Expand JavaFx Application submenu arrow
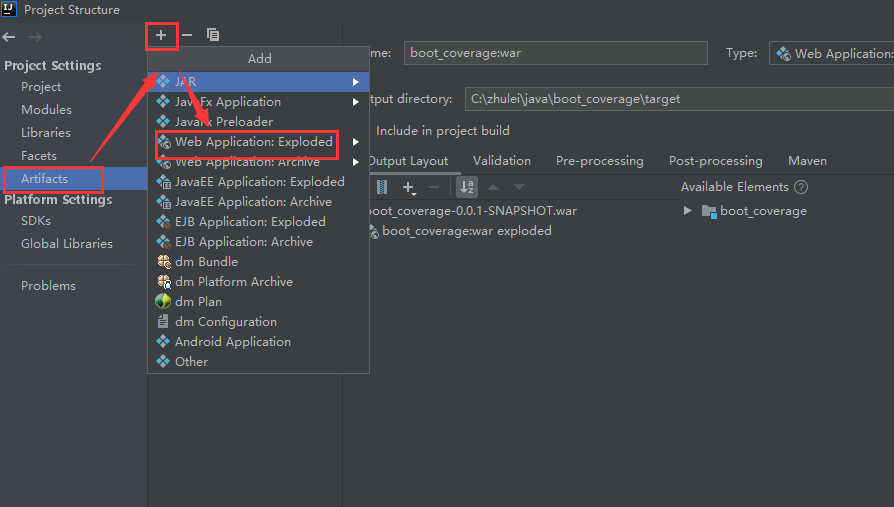This screenshot has height=507, width=894. tap(355, 102)
